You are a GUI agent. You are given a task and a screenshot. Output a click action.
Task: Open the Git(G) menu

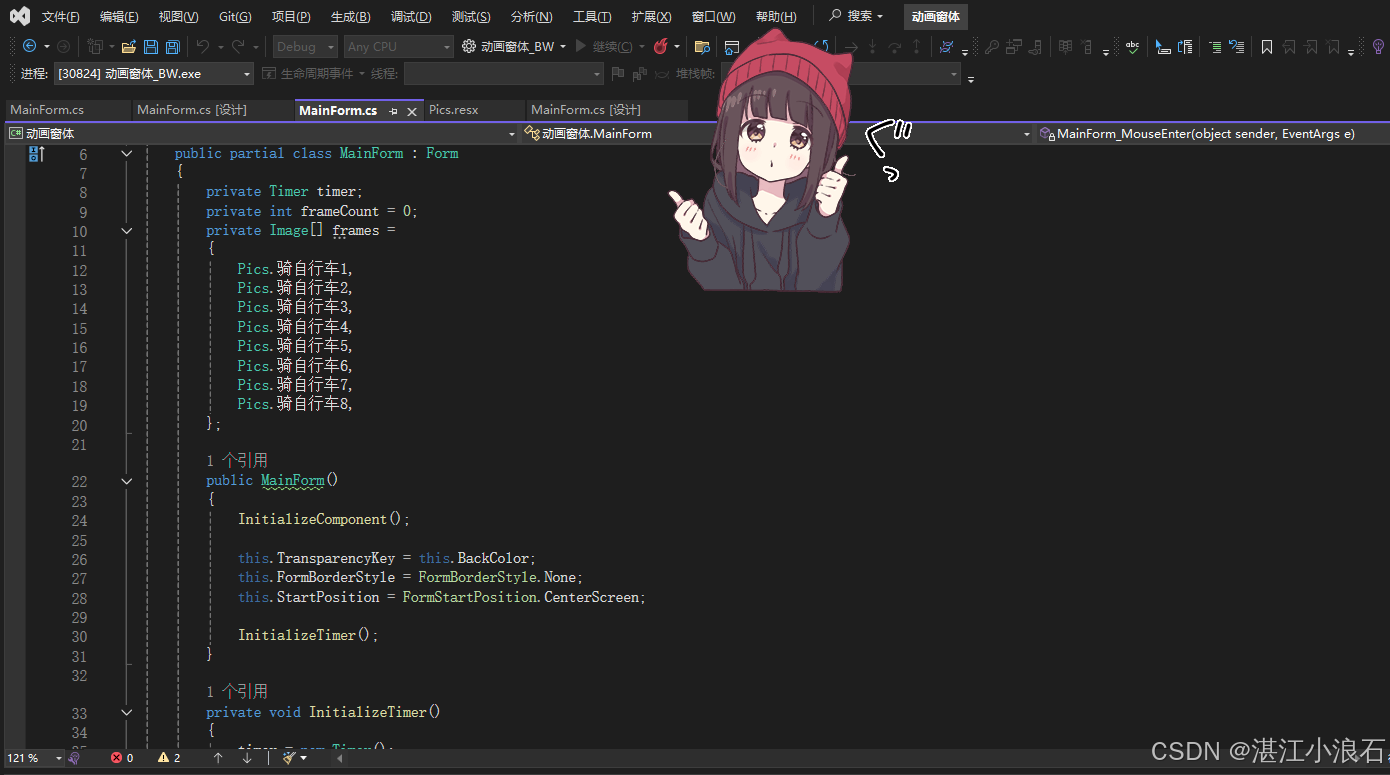pyautogui.click(x=235, y=17)
